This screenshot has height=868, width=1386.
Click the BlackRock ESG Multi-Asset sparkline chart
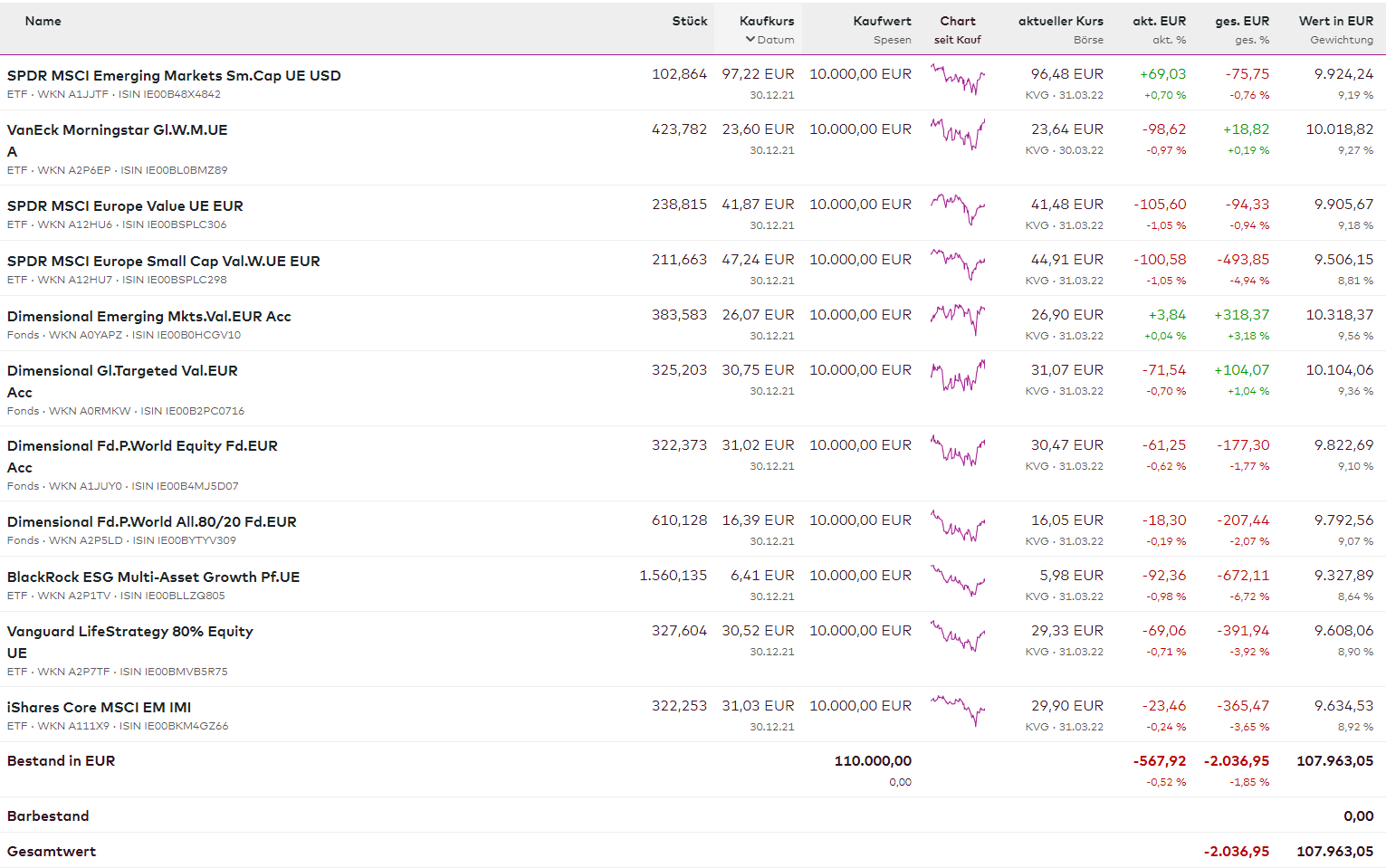point(957,581)
